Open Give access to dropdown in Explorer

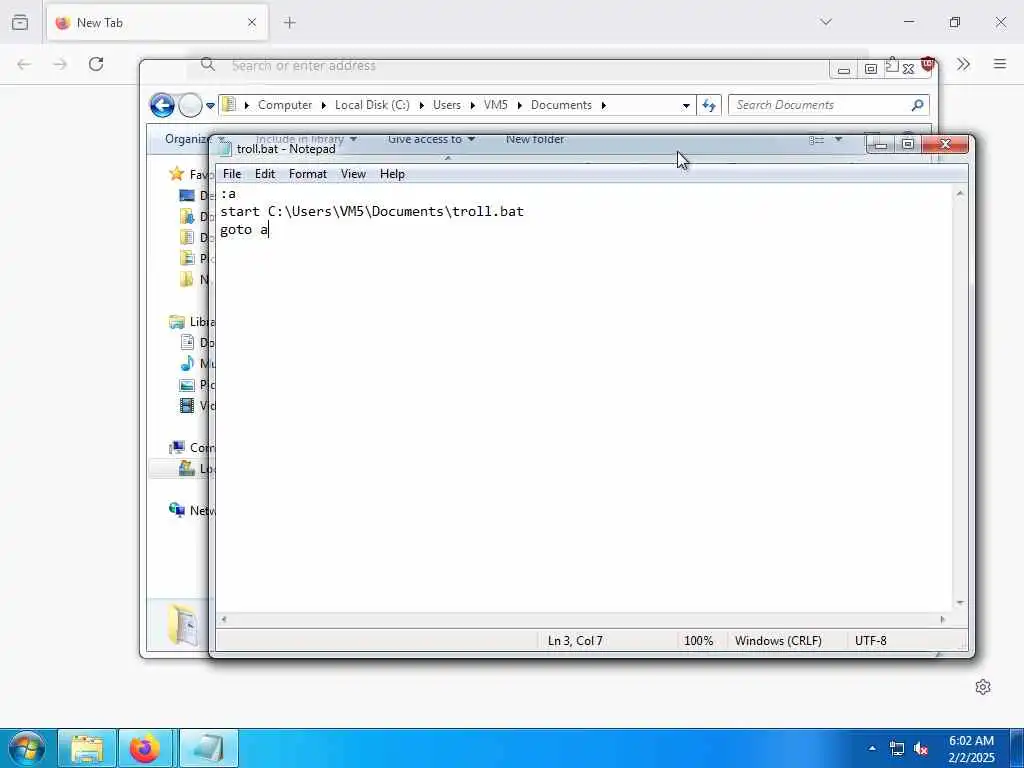[431, 139]
